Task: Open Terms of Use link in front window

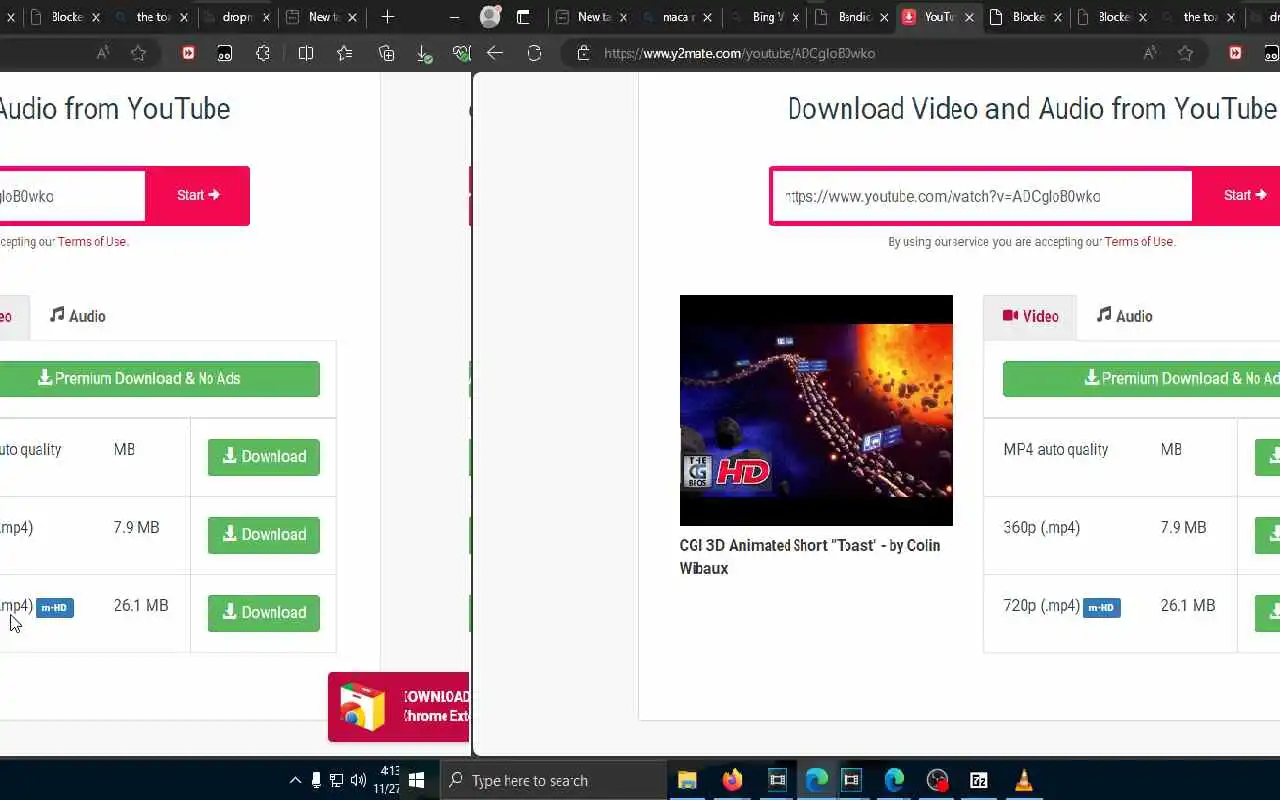Action: tap(1139, 242)
